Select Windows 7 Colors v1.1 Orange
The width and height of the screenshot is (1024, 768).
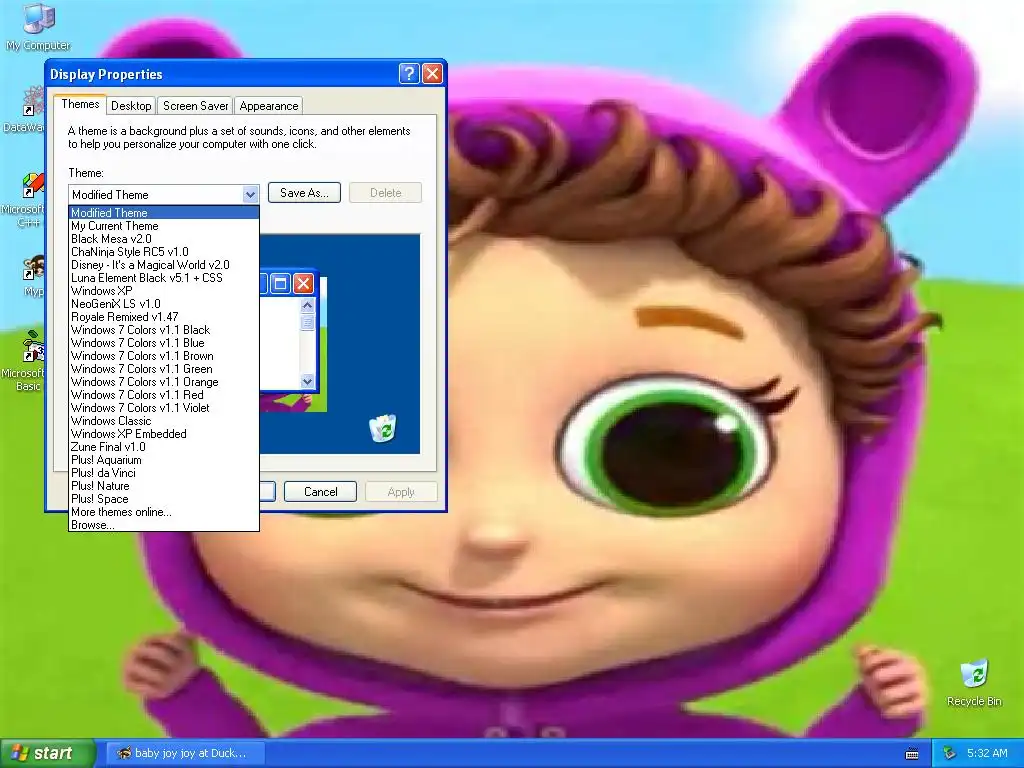tap(164, 382)
